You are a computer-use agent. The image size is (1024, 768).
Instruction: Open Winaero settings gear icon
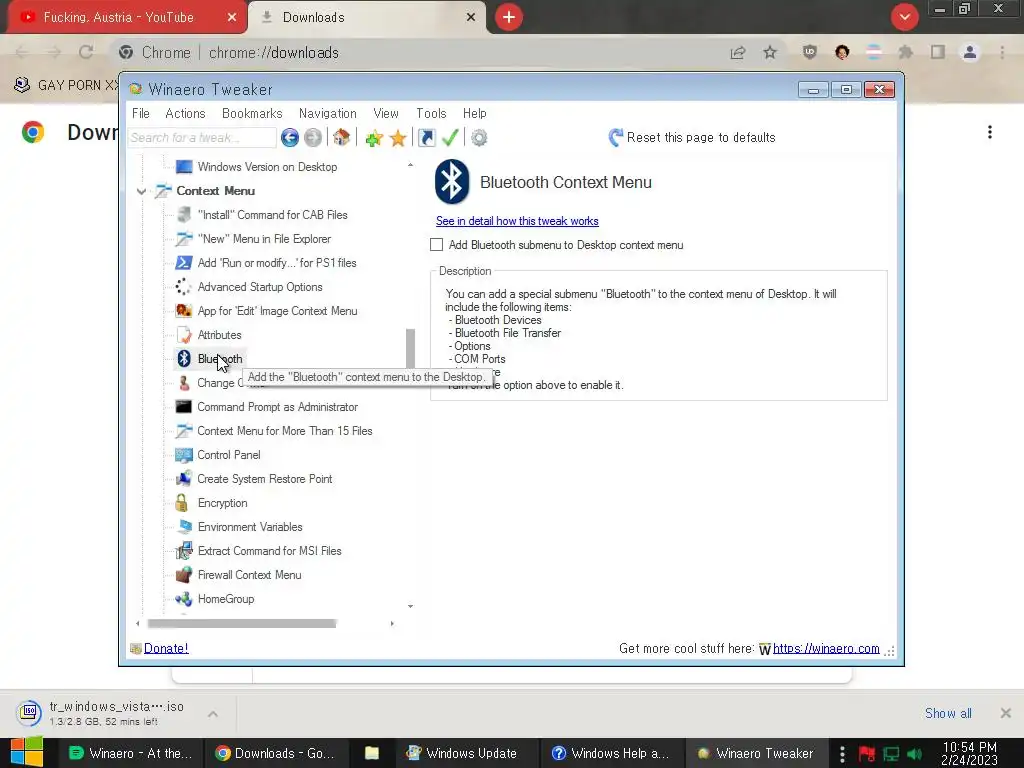(479, 138)
